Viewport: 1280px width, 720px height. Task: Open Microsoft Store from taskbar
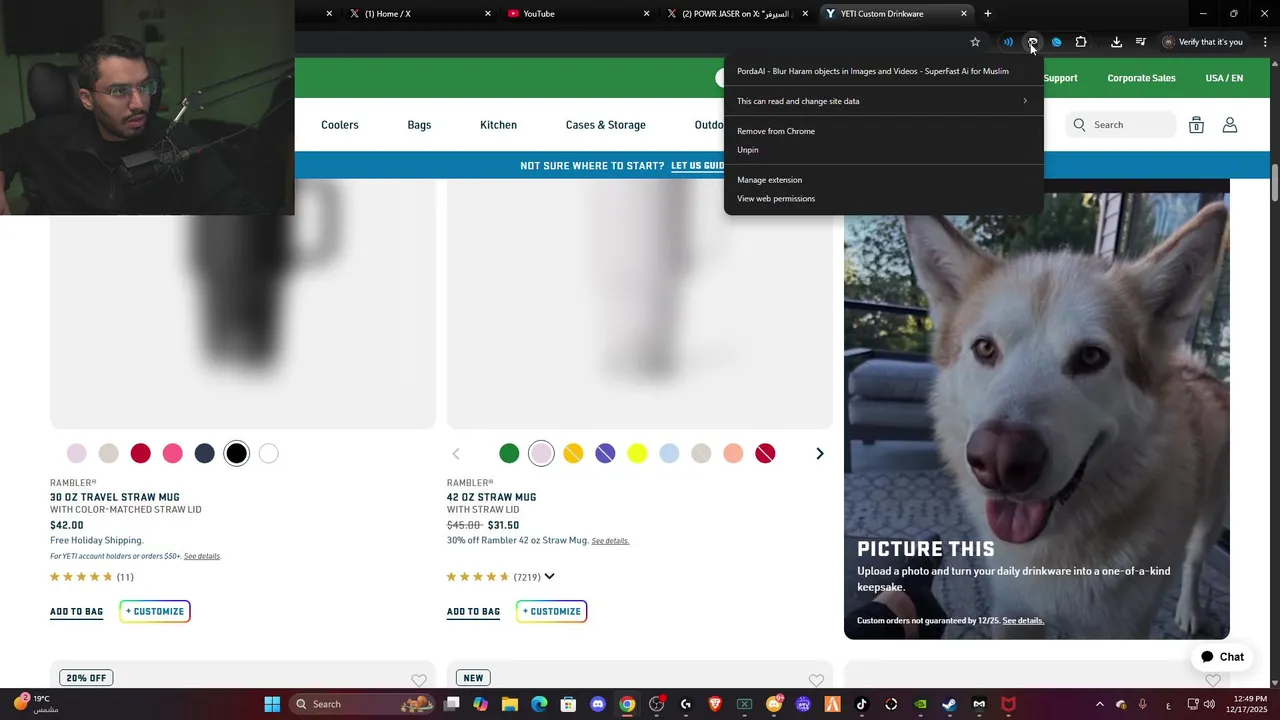568,704
